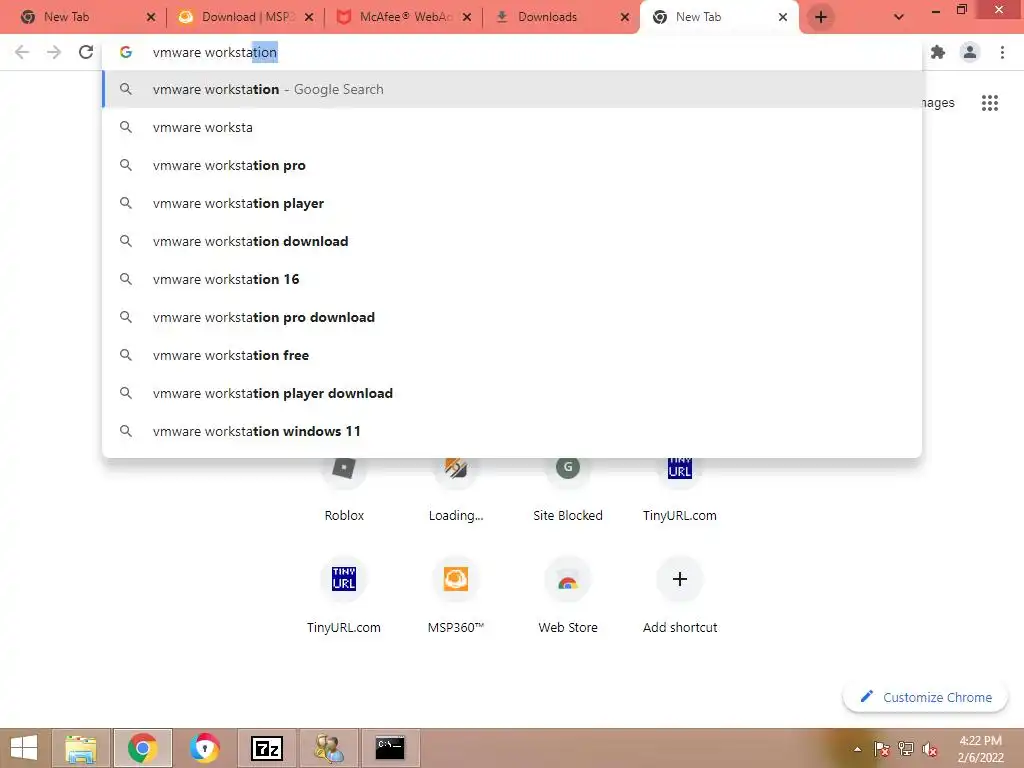Image resolution: width=1024 pixels, height=768 pixels.
Task: Open the Extensions puzzle icon
Action: pyautogui.click(x=938, y=52)
